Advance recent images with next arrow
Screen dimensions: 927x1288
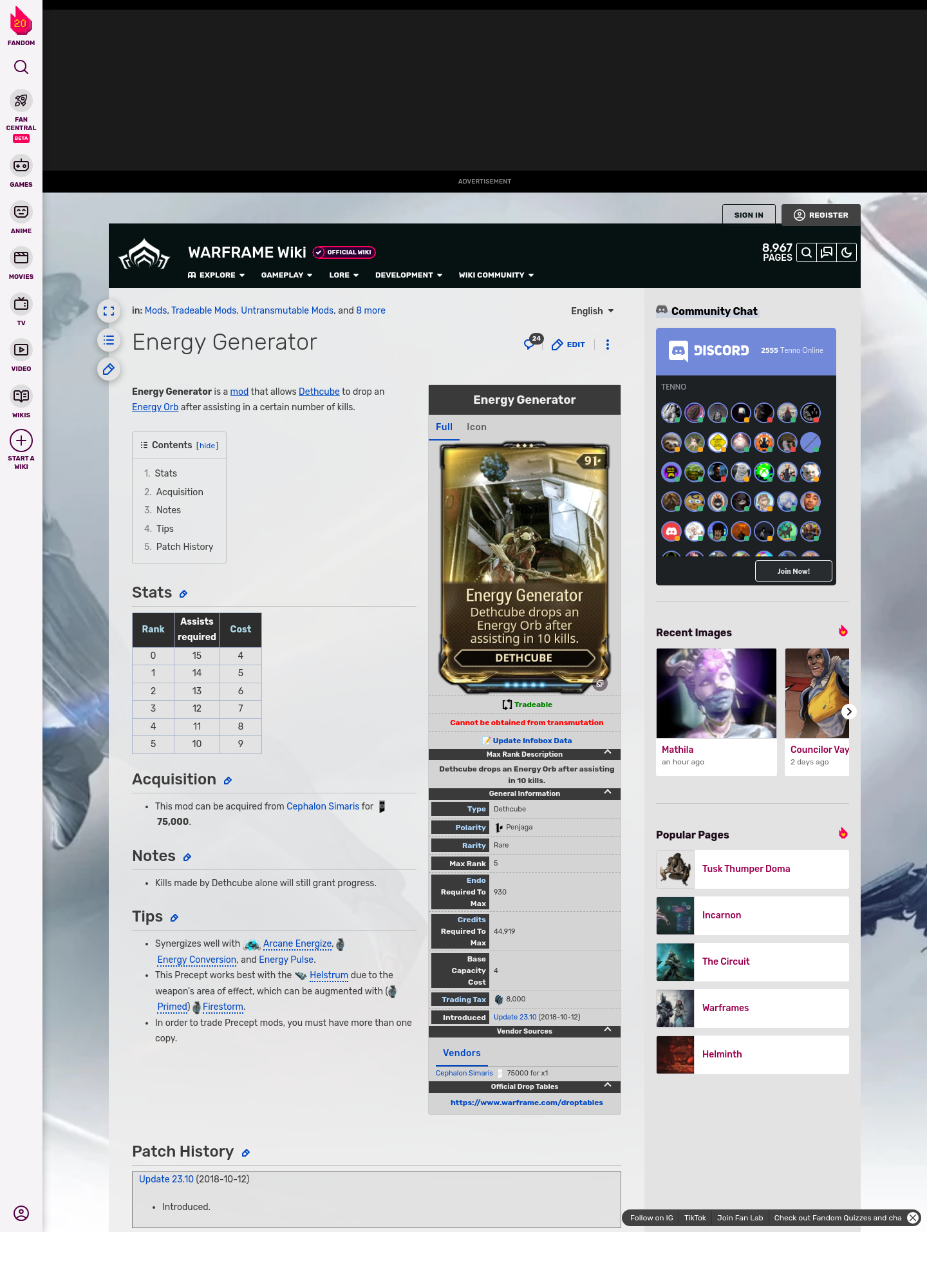coord(848,712)
